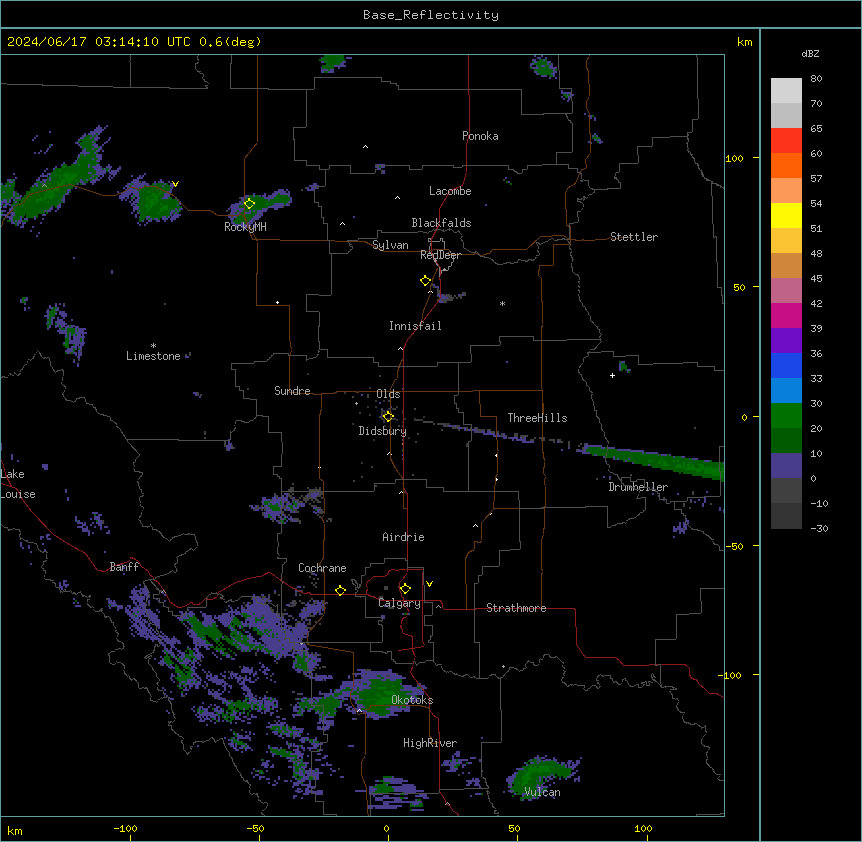The image size is (862, 842).
Task: Click the yellow diamond marker at RockyMH
Action: click(249, 204)
